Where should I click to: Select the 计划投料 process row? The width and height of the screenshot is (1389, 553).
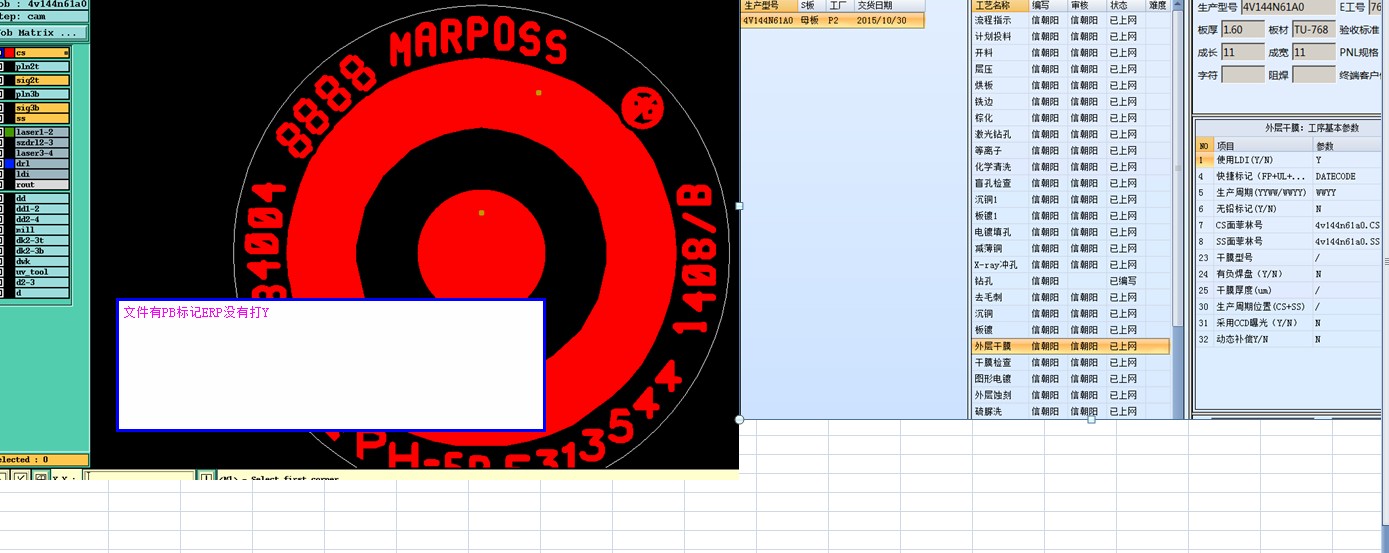coord(1070,36)
